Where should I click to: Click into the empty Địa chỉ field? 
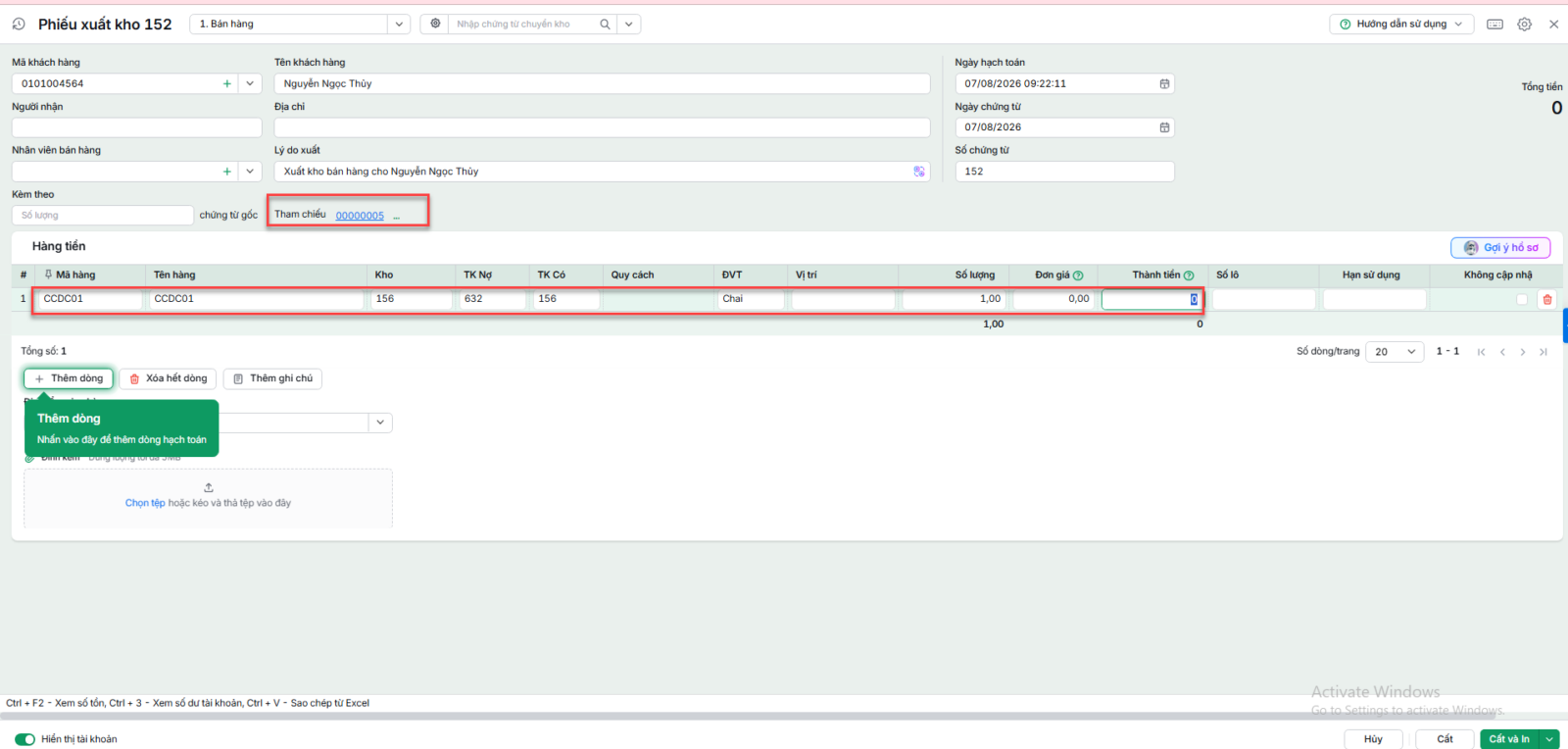coord(602,127)
